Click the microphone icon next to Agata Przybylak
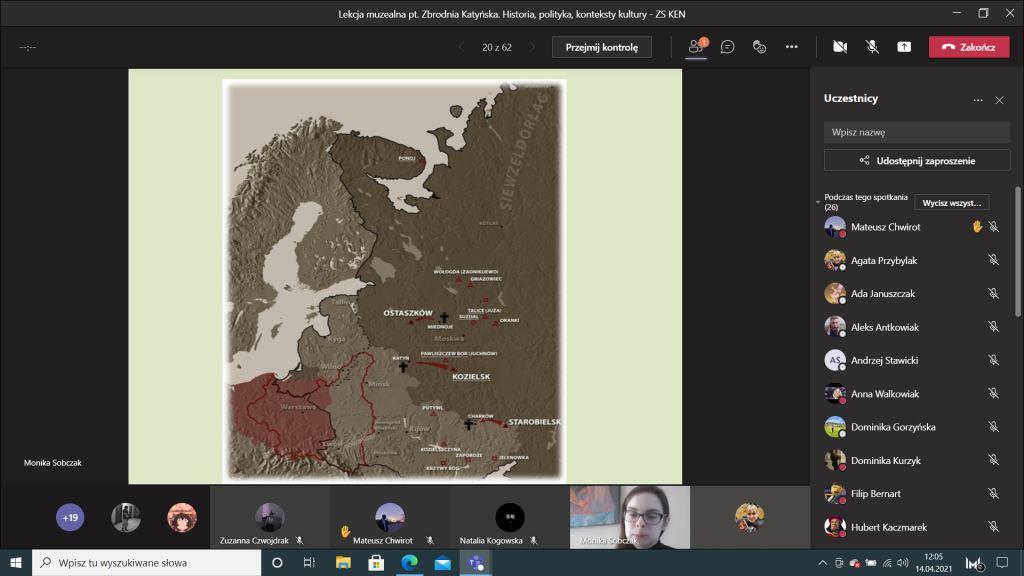1024x576 pixels. 993,260
